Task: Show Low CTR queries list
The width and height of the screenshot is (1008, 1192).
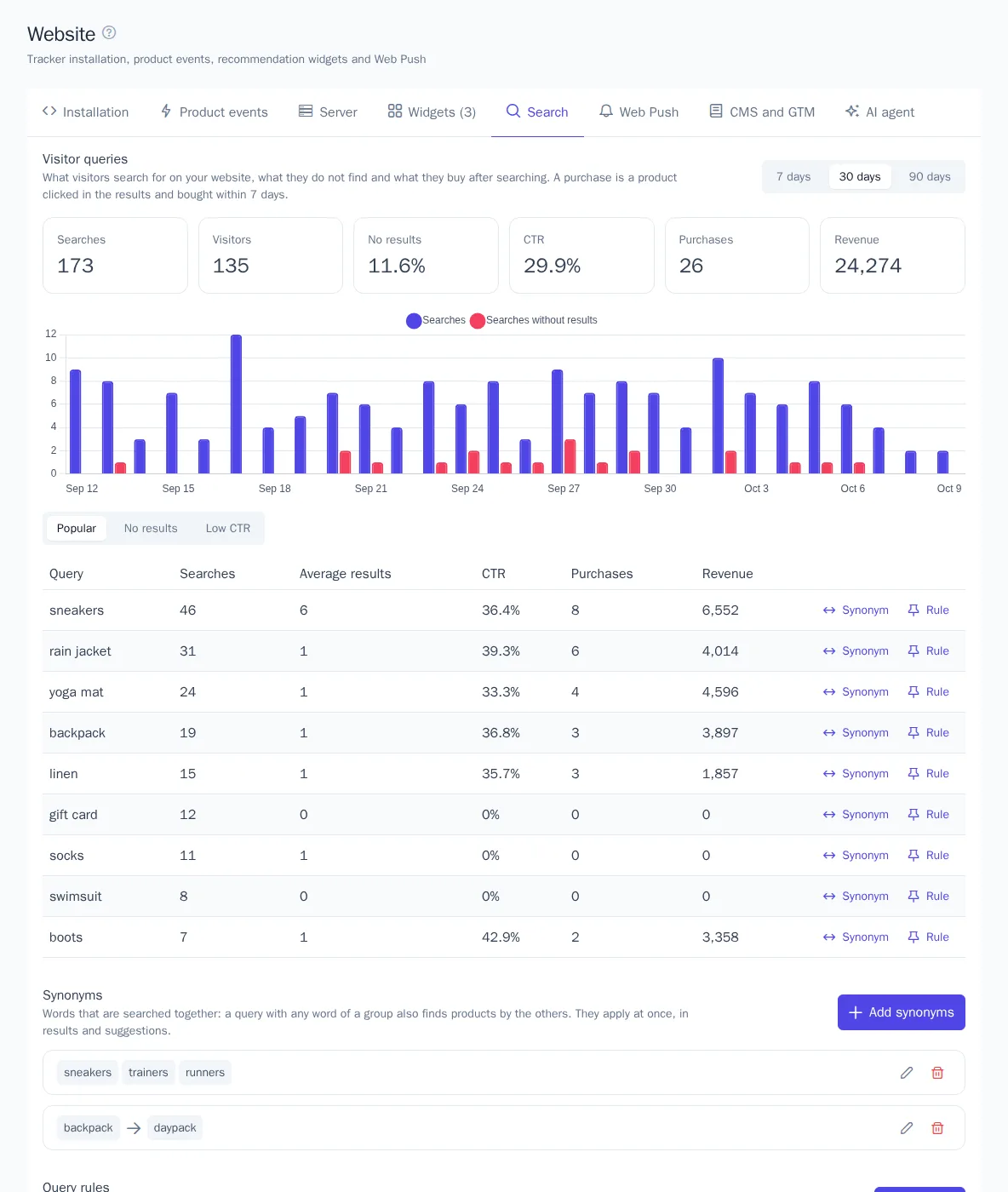Action: [x=228, y=528]
